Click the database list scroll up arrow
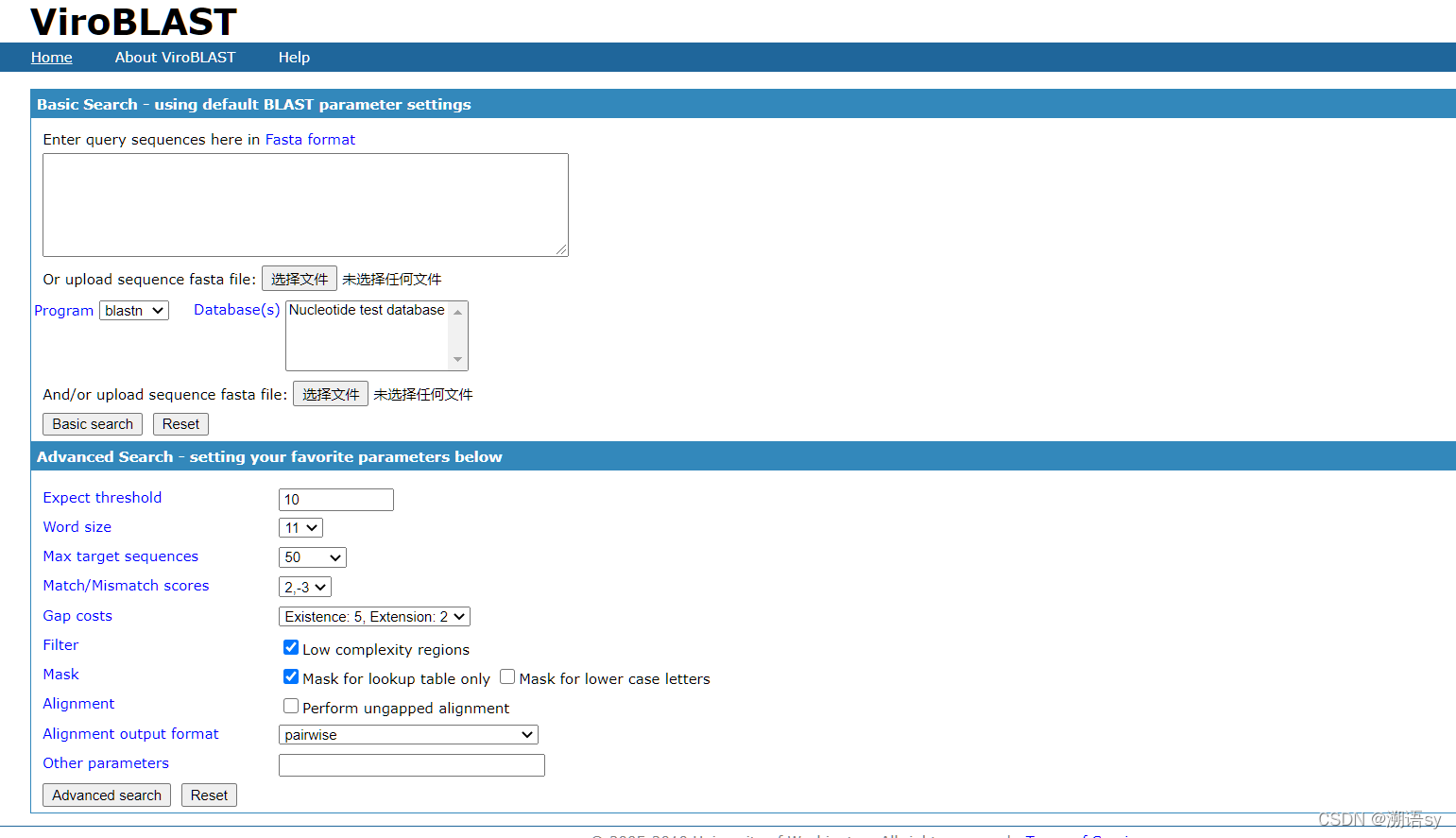 (458, 313)
